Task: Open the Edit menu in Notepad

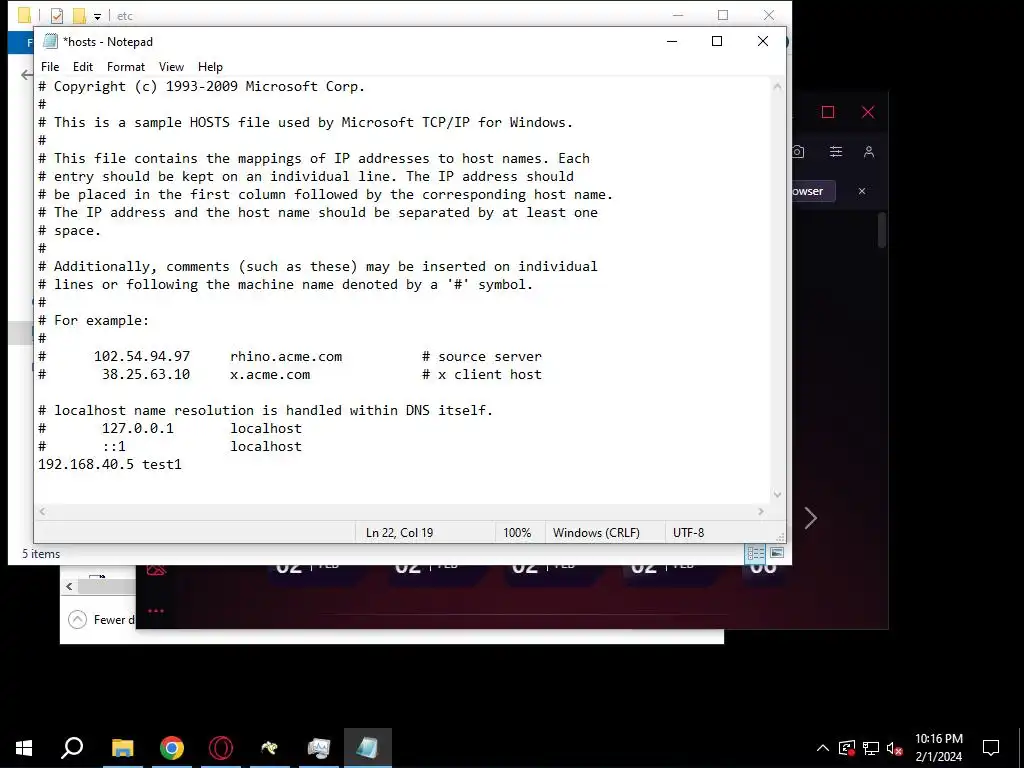Action: [x=82, y=67]
